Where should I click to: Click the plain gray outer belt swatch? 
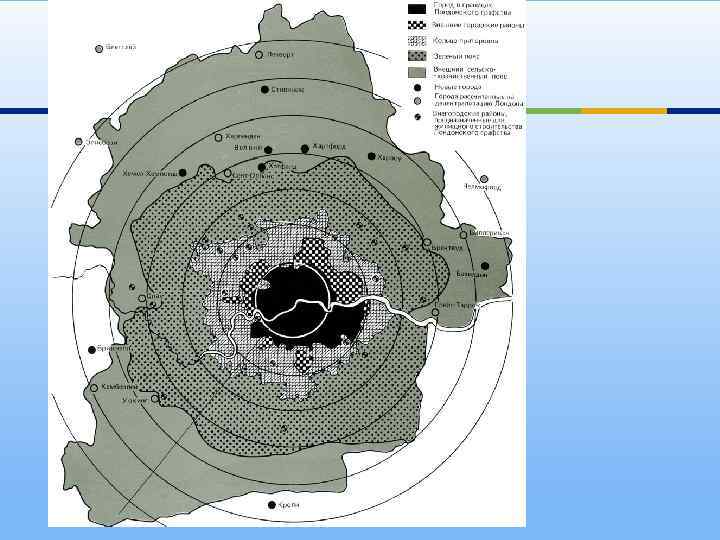click(416, 73)
